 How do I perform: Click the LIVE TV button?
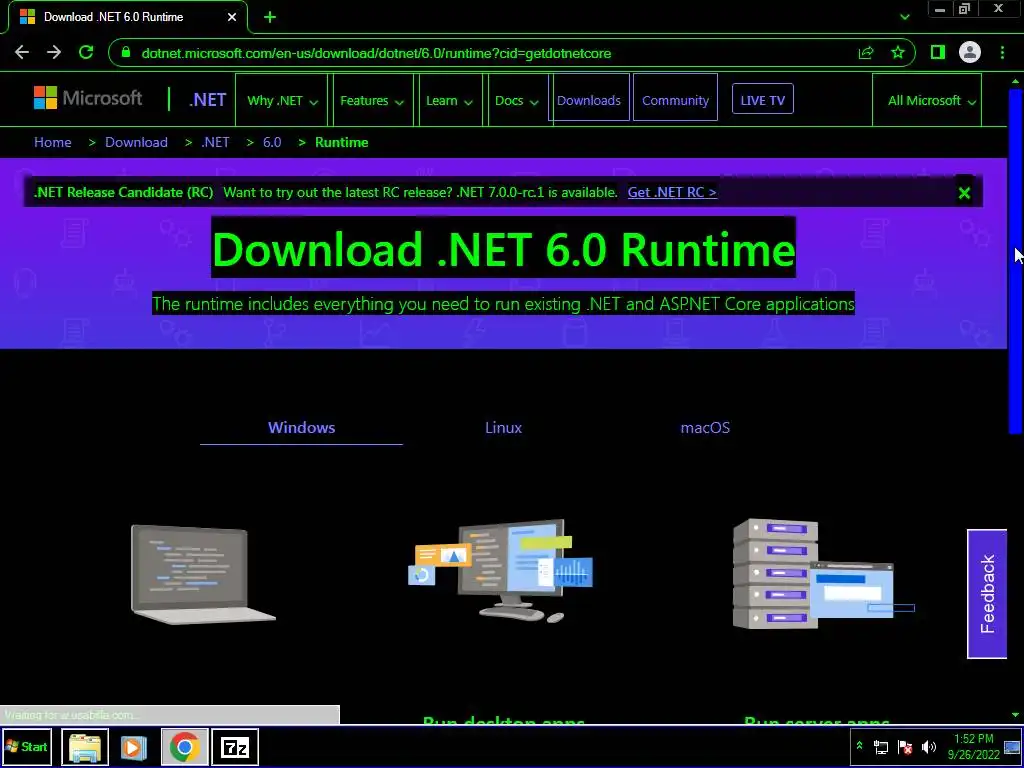(x=763, y=101)
